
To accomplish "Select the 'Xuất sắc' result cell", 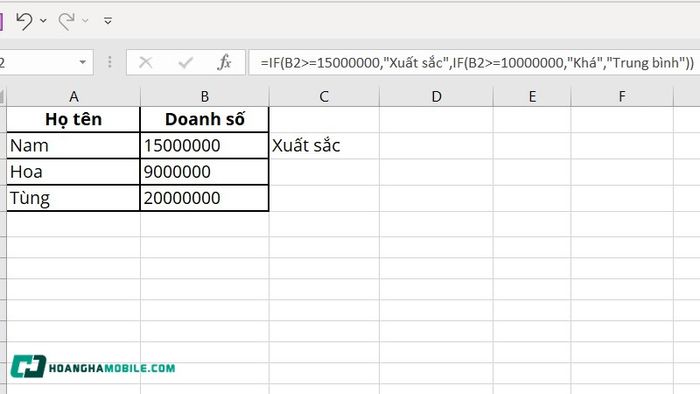I will 324,145.
